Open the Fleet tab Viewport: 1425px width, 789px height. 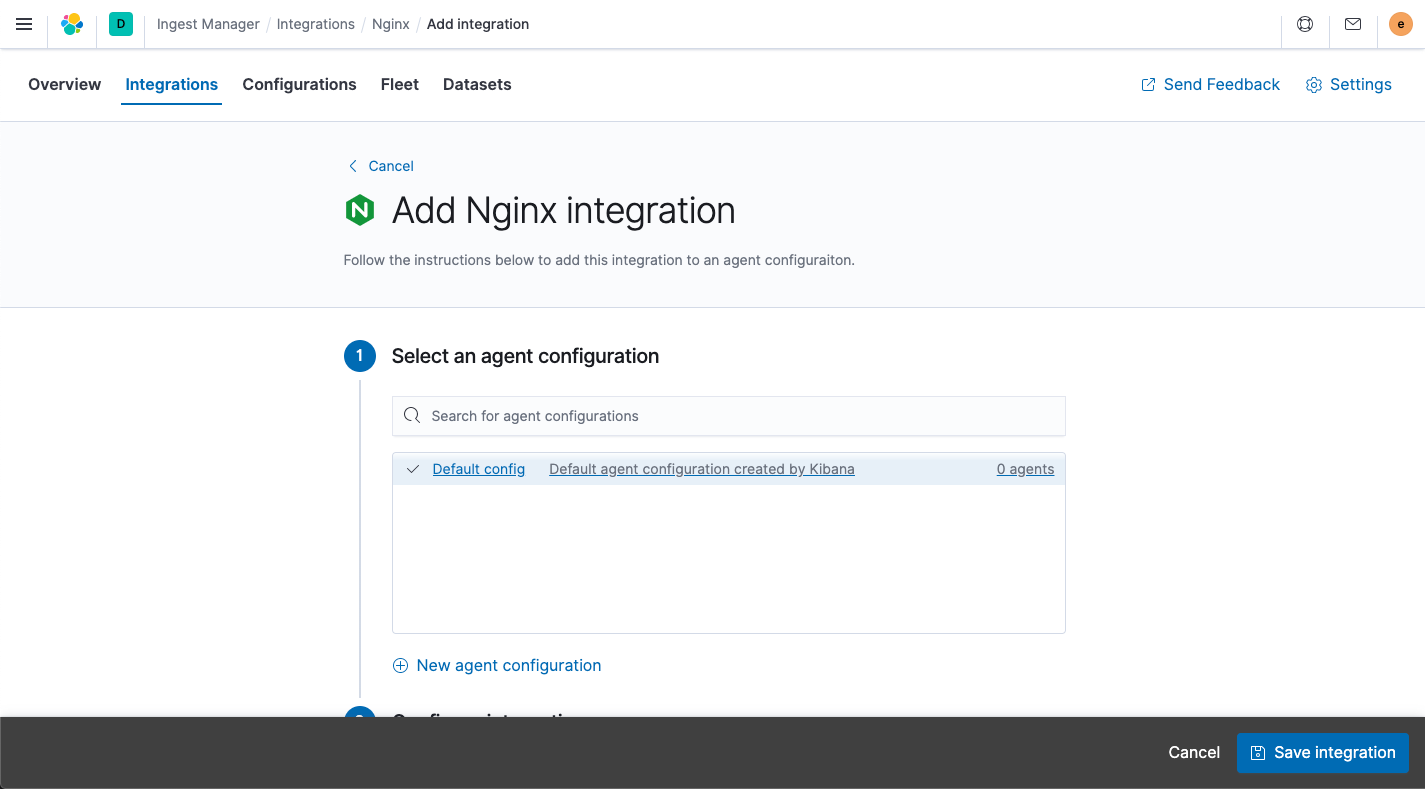coord(399,85)
